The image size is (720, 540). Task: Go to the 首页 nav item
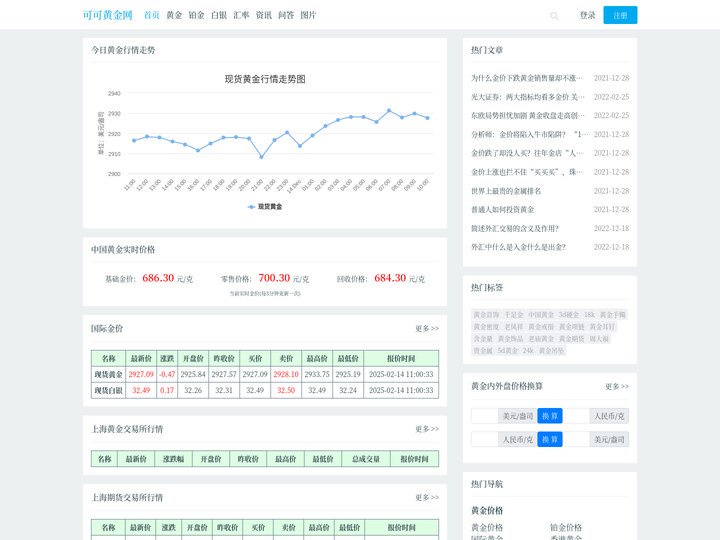[x=152, y=15]
